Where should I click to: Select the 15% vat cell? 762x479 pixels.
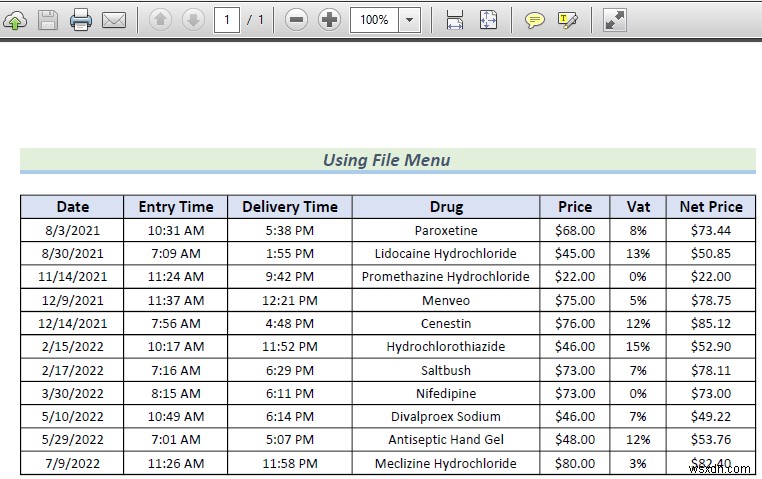[x=638, y=347]
